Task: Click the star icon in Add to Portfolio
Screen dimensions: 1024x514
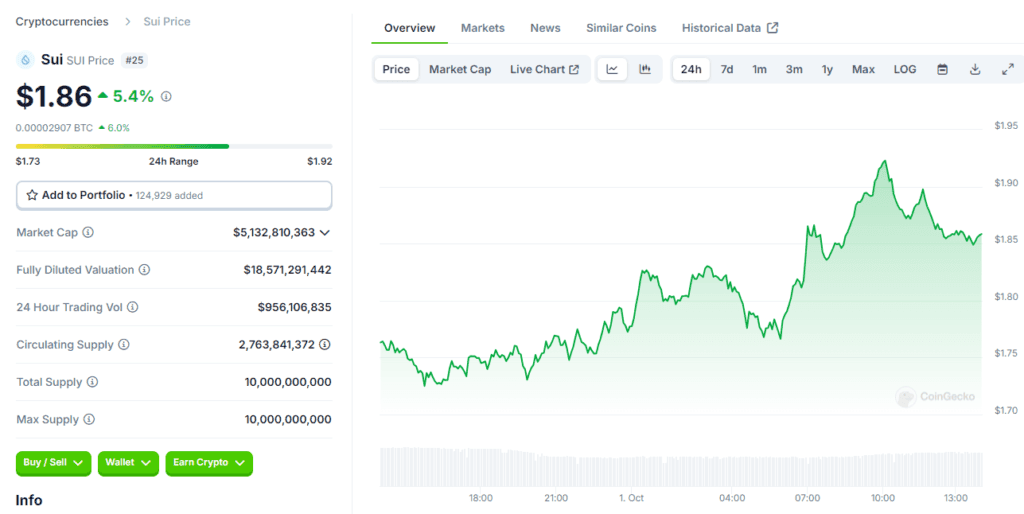Action: click(x=32, y=195)
